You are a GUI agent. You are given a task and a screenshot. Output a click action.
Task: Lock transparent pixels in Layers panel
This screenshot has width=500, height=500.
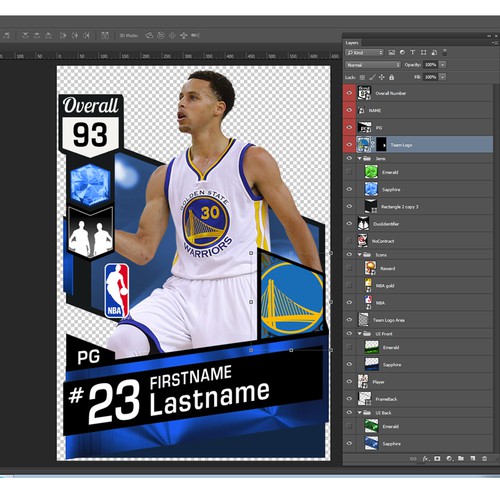tap(362, 77)
